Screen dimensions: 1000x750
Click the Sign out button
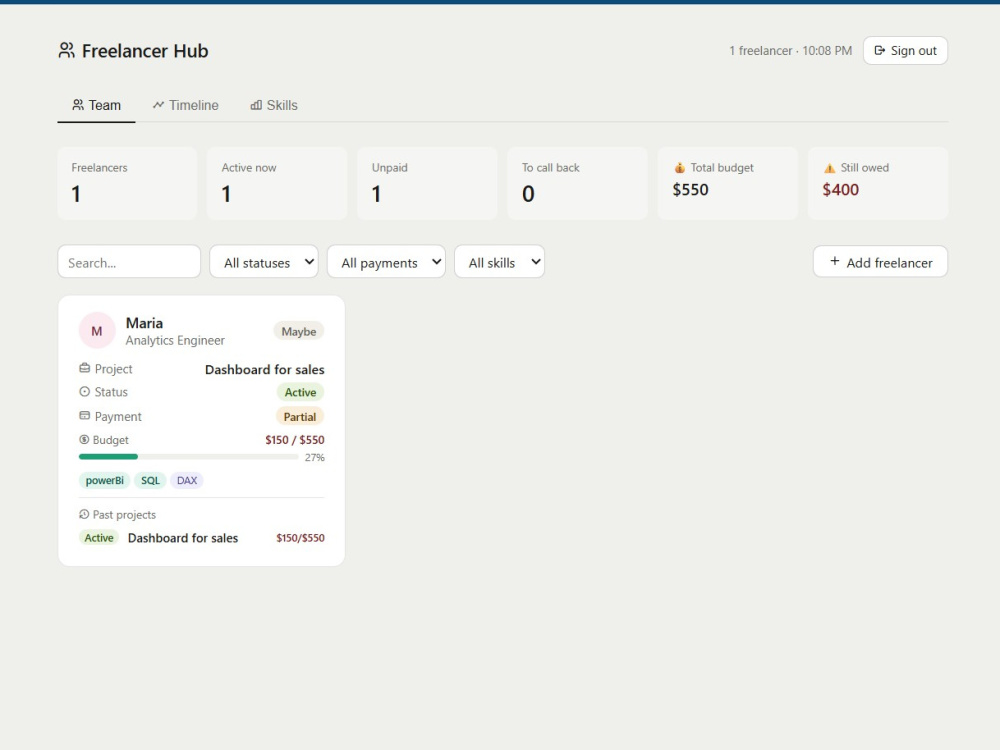coord(905,50)
